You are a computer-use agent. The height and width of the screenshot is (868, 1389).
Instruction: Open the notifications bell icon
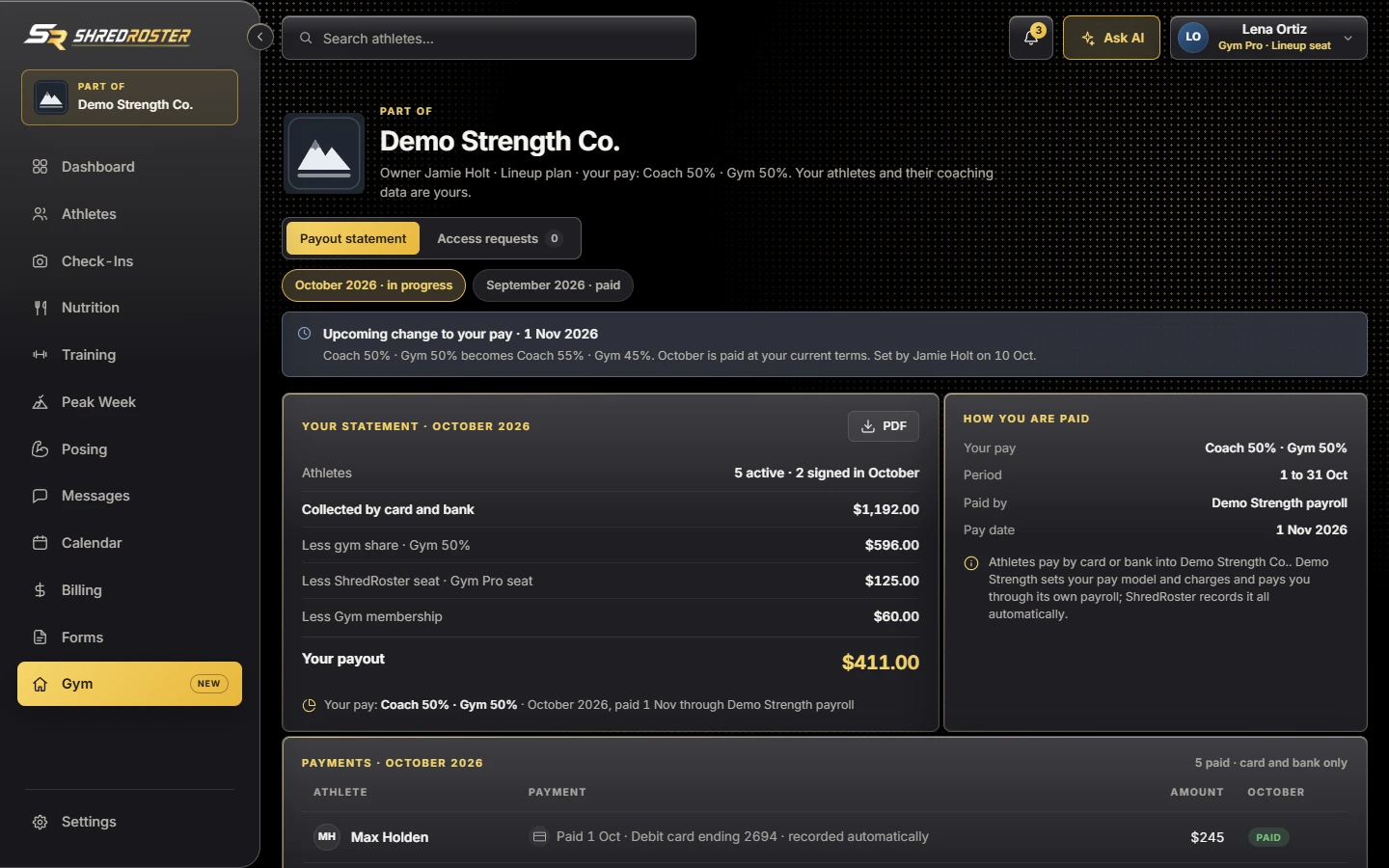[1030, 38]
